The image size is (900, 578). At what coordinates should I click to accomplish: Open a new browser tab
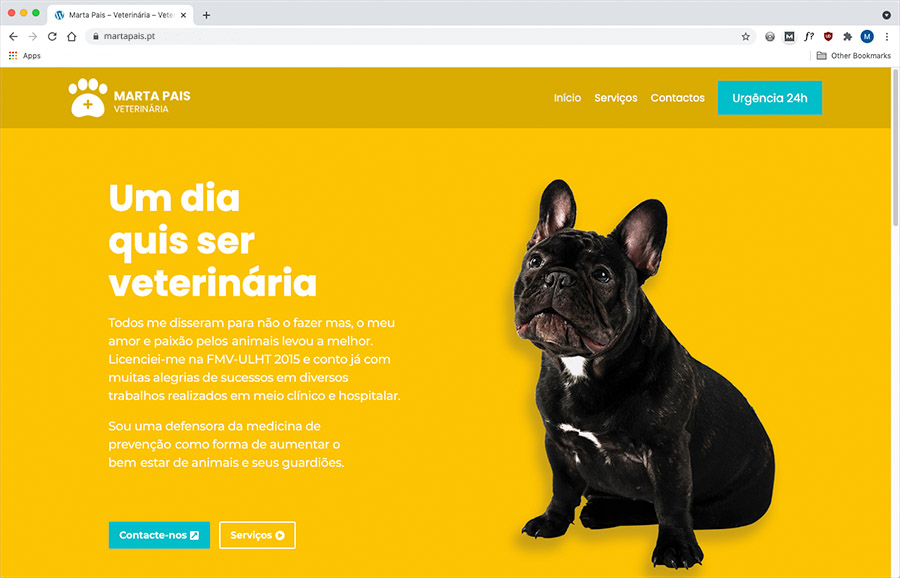207,15
